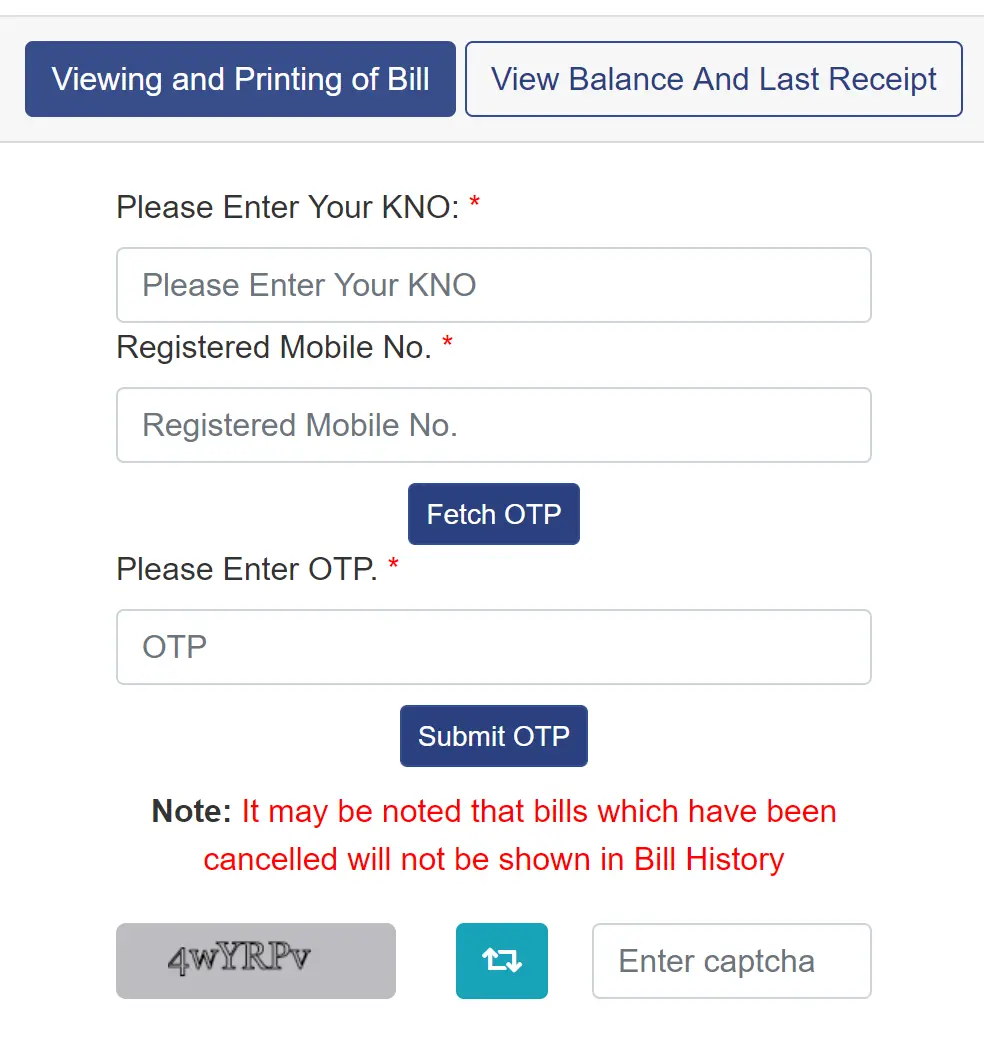Click the 4wYRPv captcha image
Image resolution: width=984 pixels, height=1038 pixels.
[x=256, y=961]
